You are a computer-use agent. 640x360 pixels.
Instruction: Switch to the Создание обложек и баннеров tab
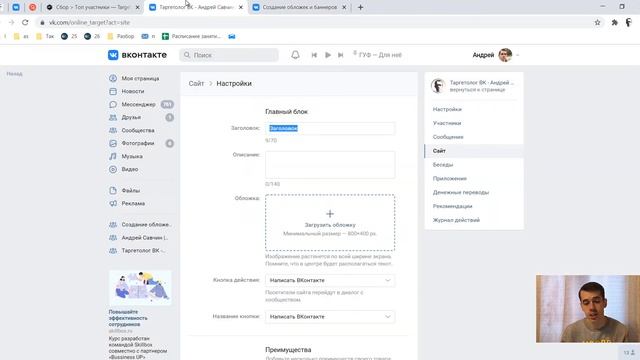point(299,7)
